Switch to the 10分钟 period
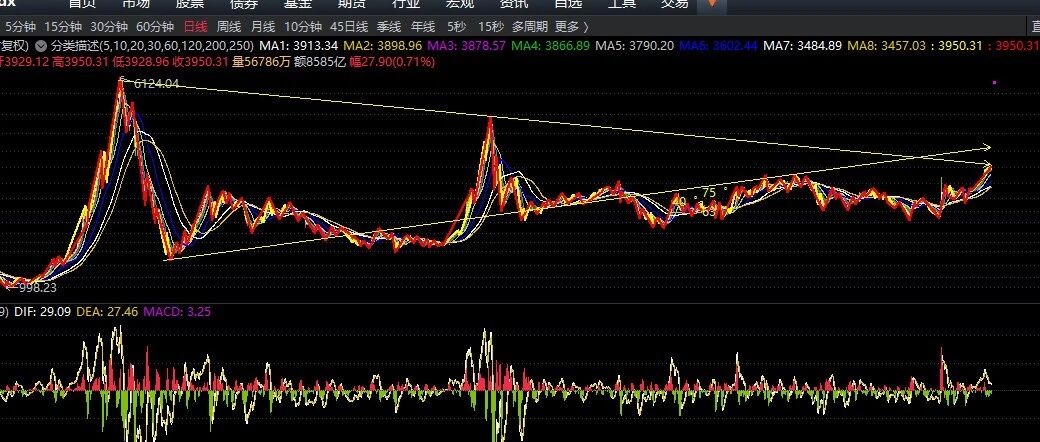Viewport: 1040px width, 442px height. [303, 27]
